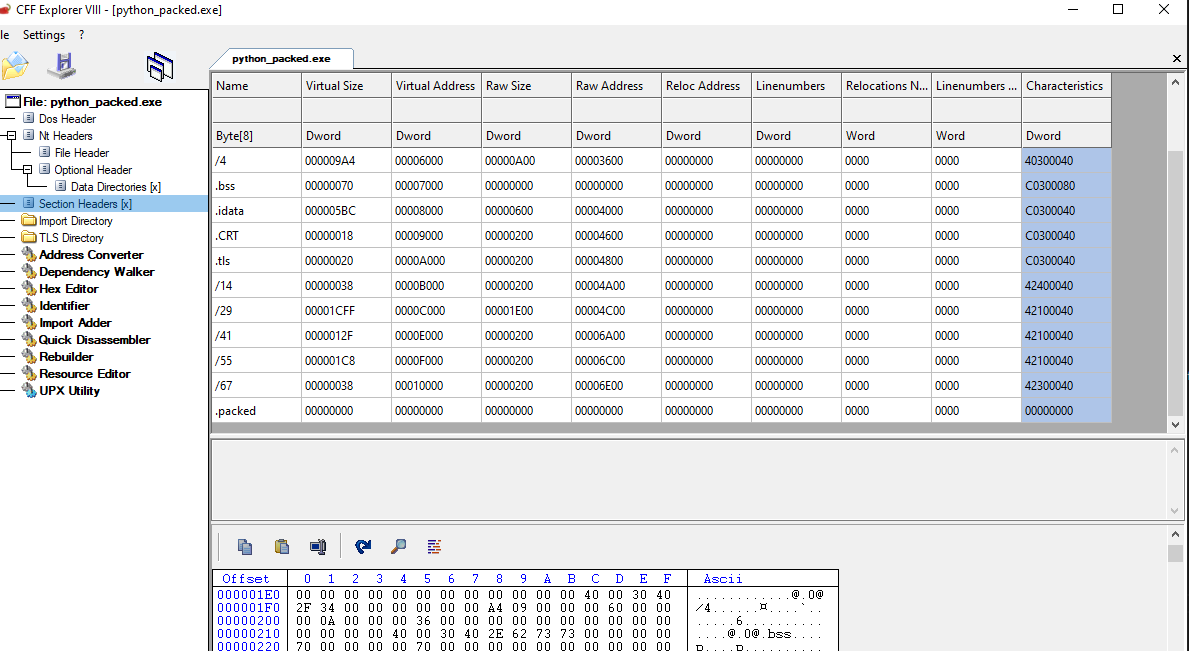Viewport: 1189px width, 651px height.
Task: Select Nt Headers tree label
Action: click(x=66, y=136)
